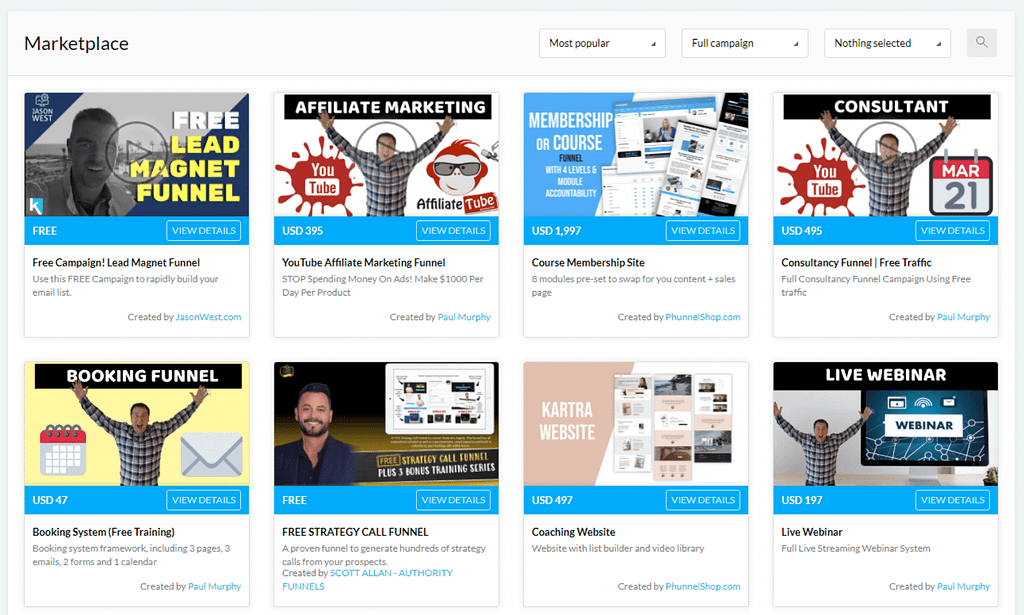
Task: Click the 'USD 1,997' price label
Action: pyautogui.click(x=556, y=230)
